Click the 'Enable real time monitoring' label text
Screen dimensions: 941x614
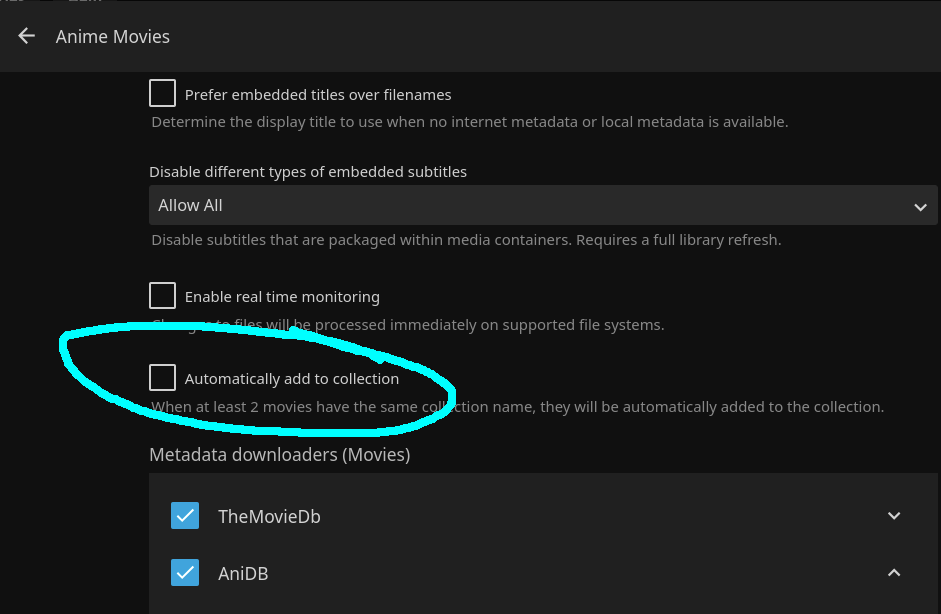[282, 297]
